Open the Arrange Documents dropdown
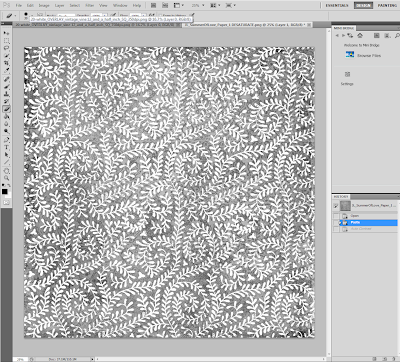The image size is (400, 362). tap(215, 5)
